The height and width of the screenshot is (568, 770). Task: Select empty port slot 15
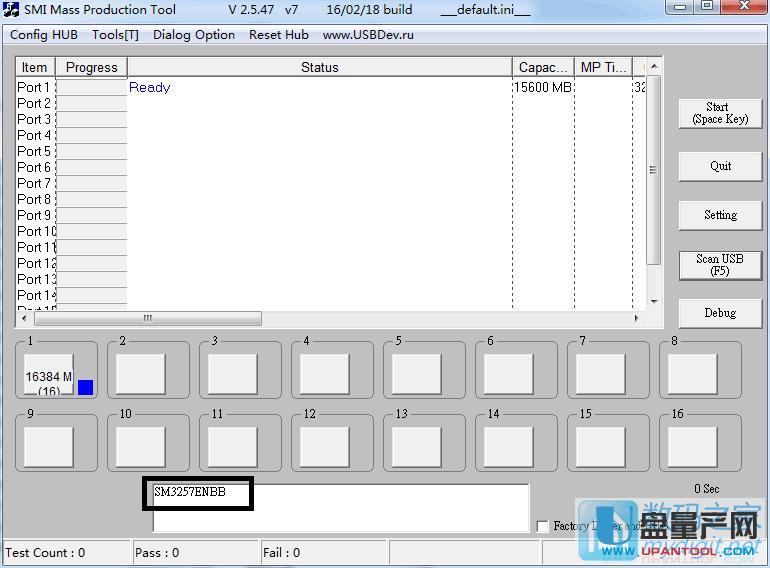tap(601, 447)
